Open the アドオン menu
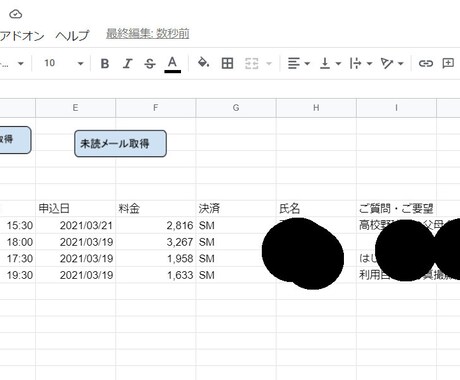This screenshot has width=460, height=380. tap(22, 35)
